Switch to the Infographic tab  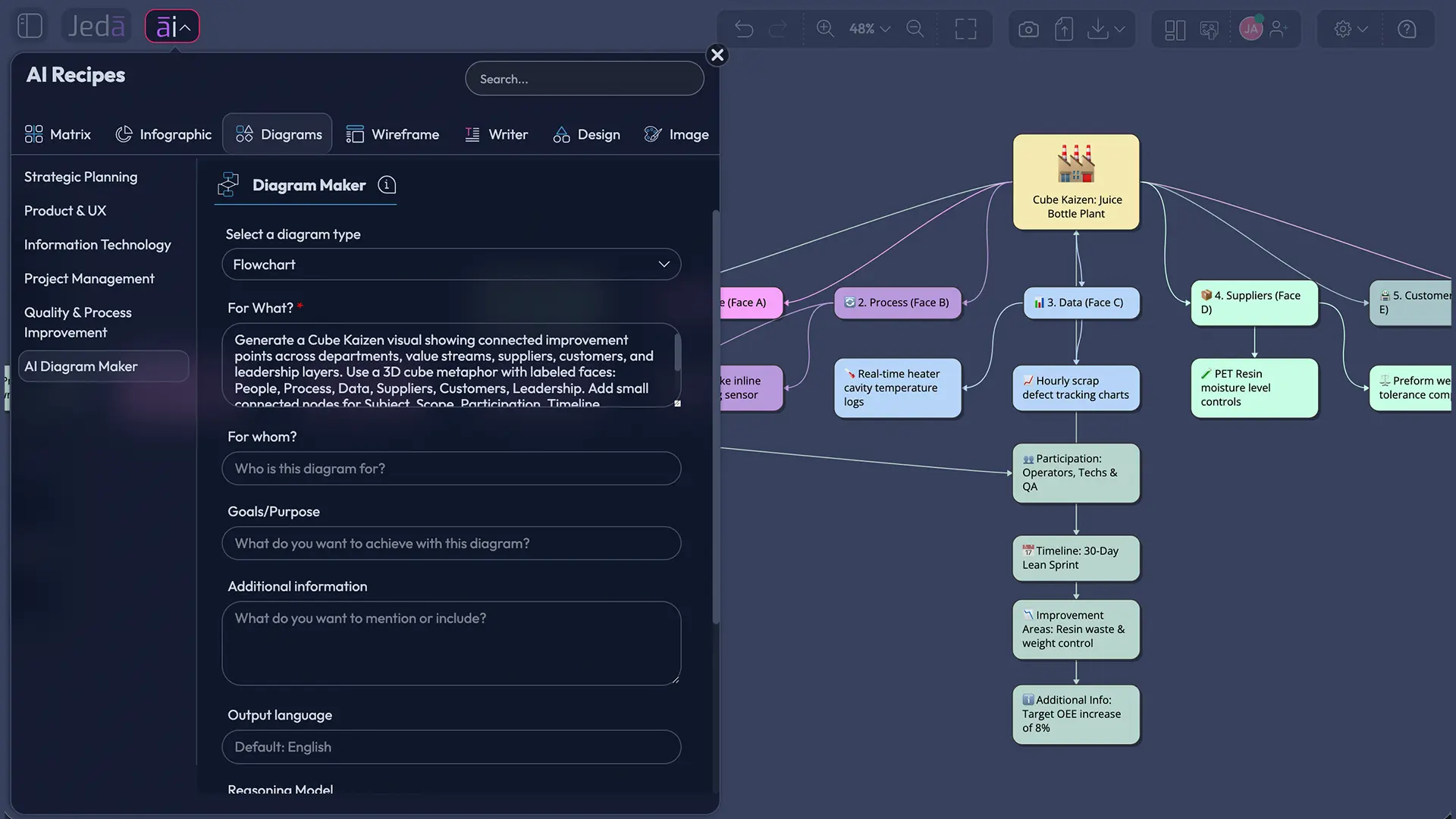(x=163, y=134)
